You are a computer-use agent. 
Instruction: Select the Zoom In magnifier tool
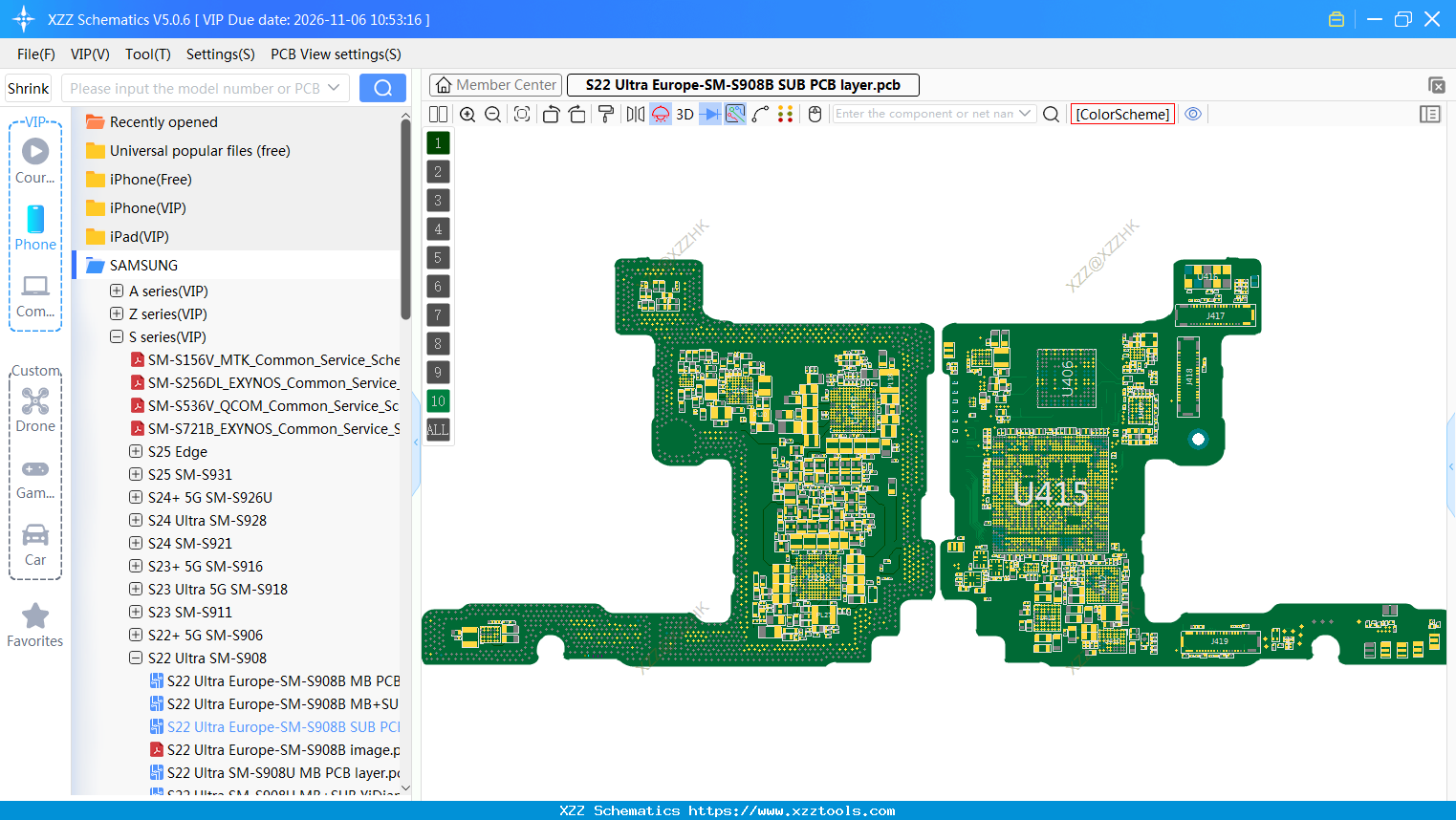[467, 114]
